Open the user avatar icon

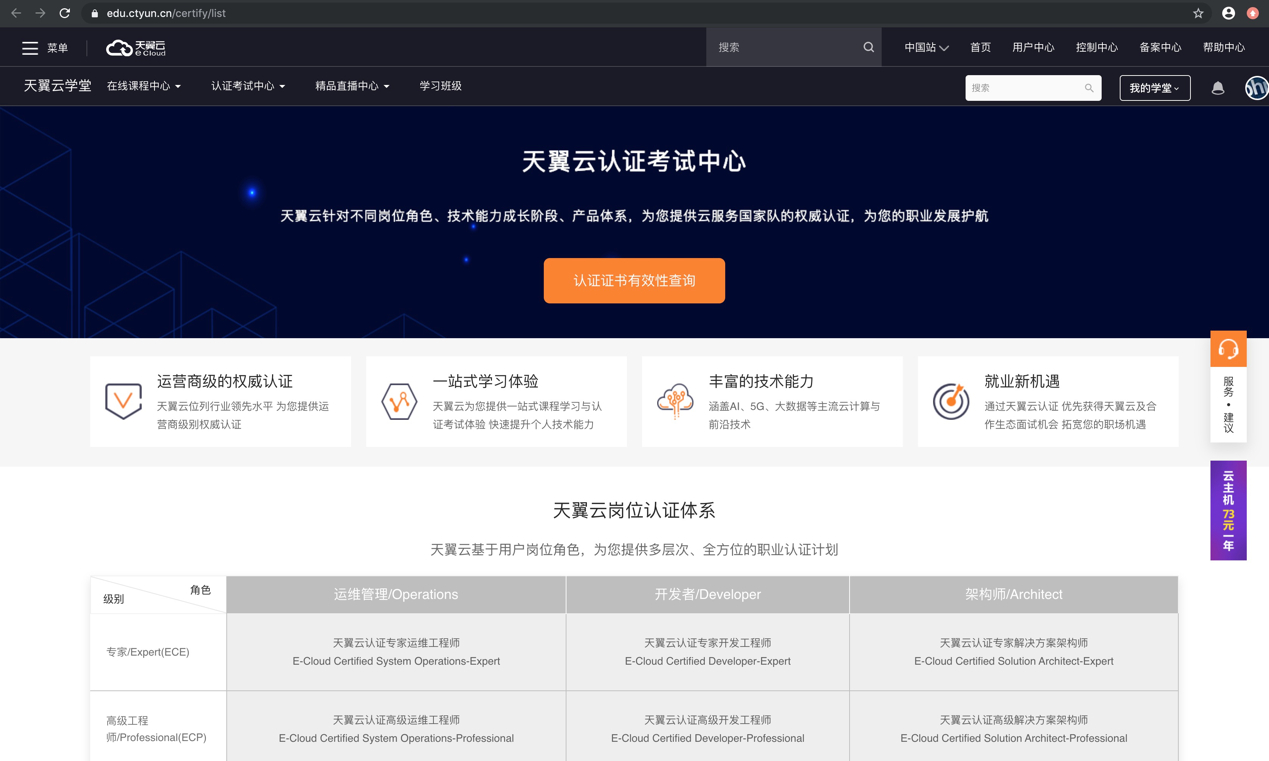pyautogui.click(x=1256, y=88)
